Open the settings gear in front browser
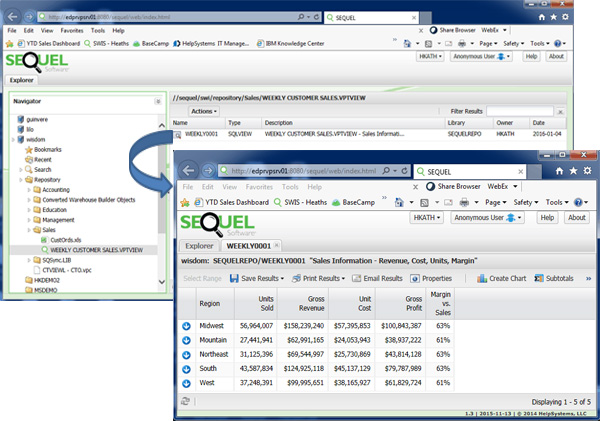Screen dimensions: 600x421 pyautogui.click(x=587, y=171)
